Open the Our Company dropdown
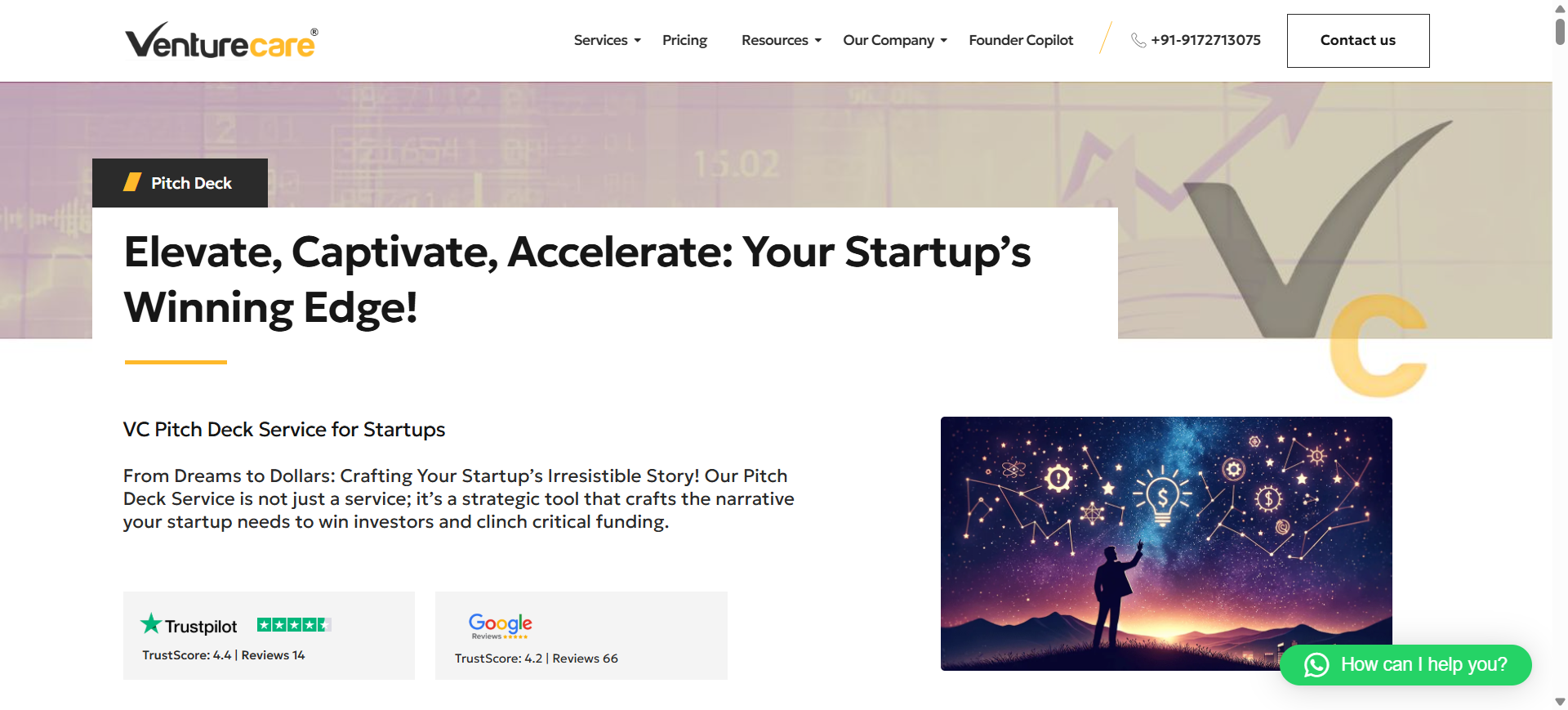 pos(889,39)
